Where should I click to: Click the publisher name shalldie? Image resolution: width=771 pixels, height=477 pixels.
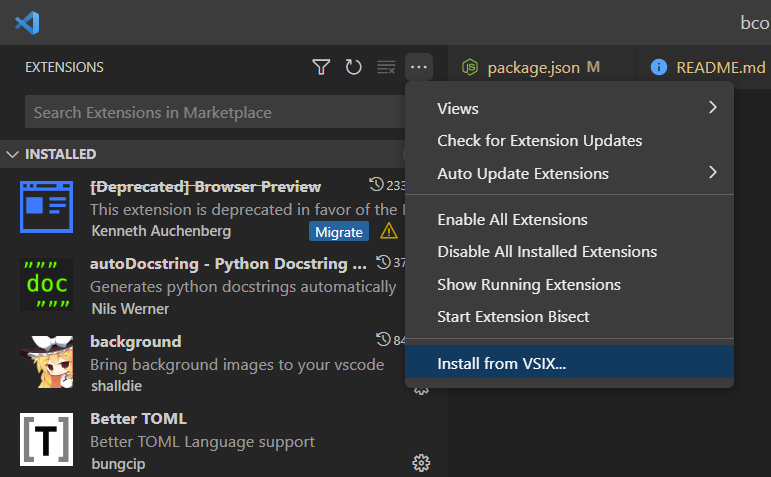click(117, 386)
